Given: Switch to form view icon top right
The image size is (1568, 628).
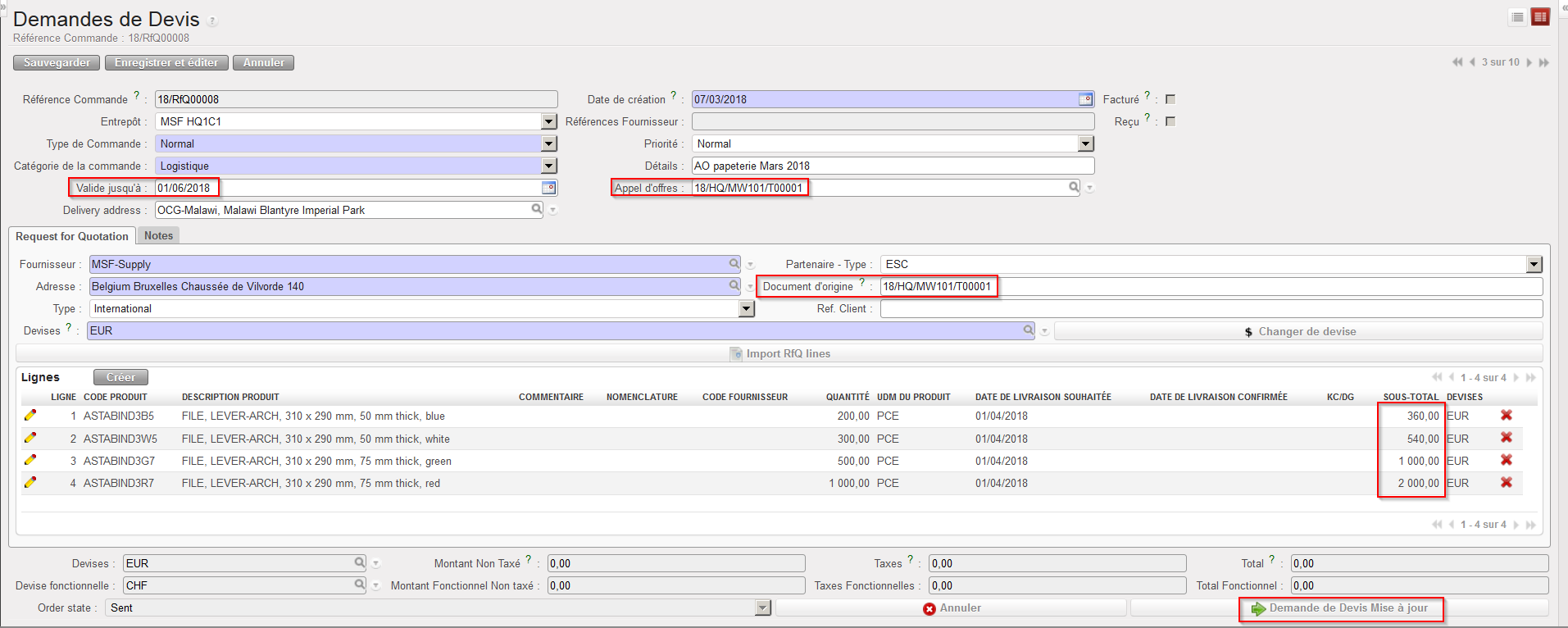Looking at the screenshot, I should point(1540,17).
